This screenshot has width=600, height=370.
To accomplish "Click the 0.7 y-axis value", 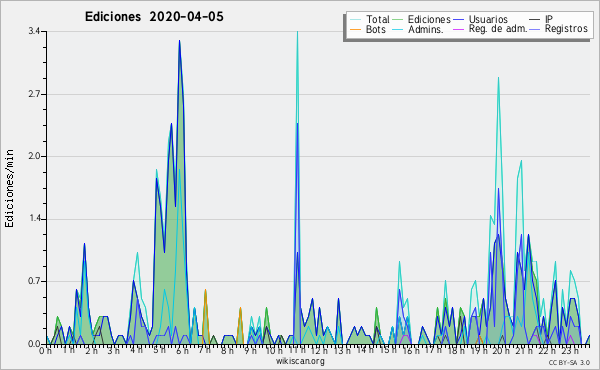I will 34,282.
